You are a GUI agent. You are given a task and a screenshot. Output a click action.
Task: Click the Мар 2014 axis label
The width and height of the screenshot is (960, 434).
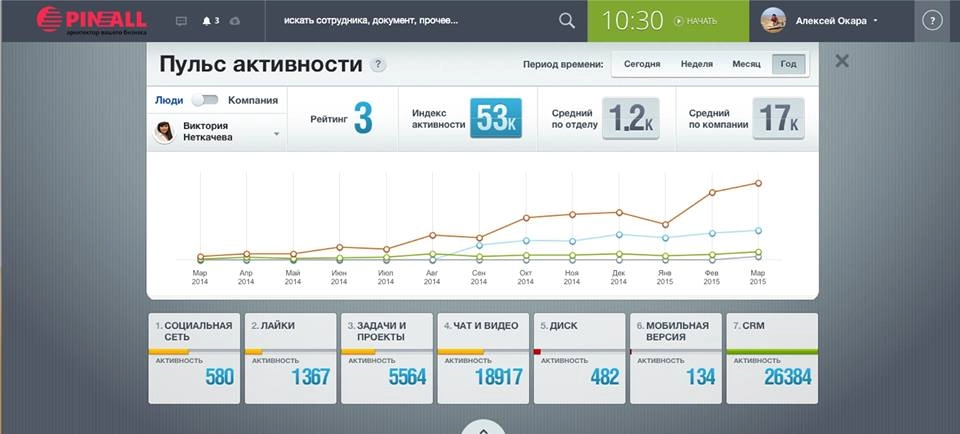click(200, 277)
